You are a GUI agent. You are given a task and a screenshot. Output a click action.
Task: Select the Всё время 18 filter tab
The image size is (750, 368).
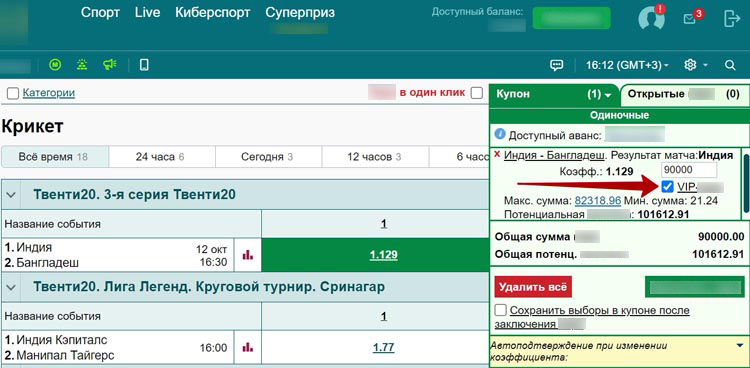pyautogui.click(x=55, y=156)
